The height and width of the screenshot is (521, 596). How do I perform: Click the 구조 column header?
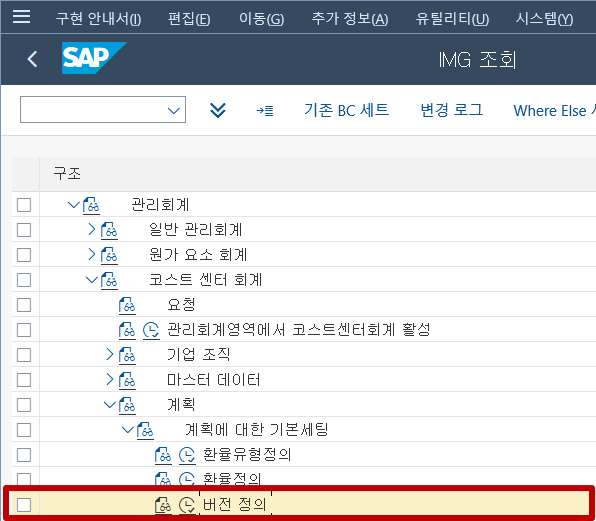click(x=67, y=174)
